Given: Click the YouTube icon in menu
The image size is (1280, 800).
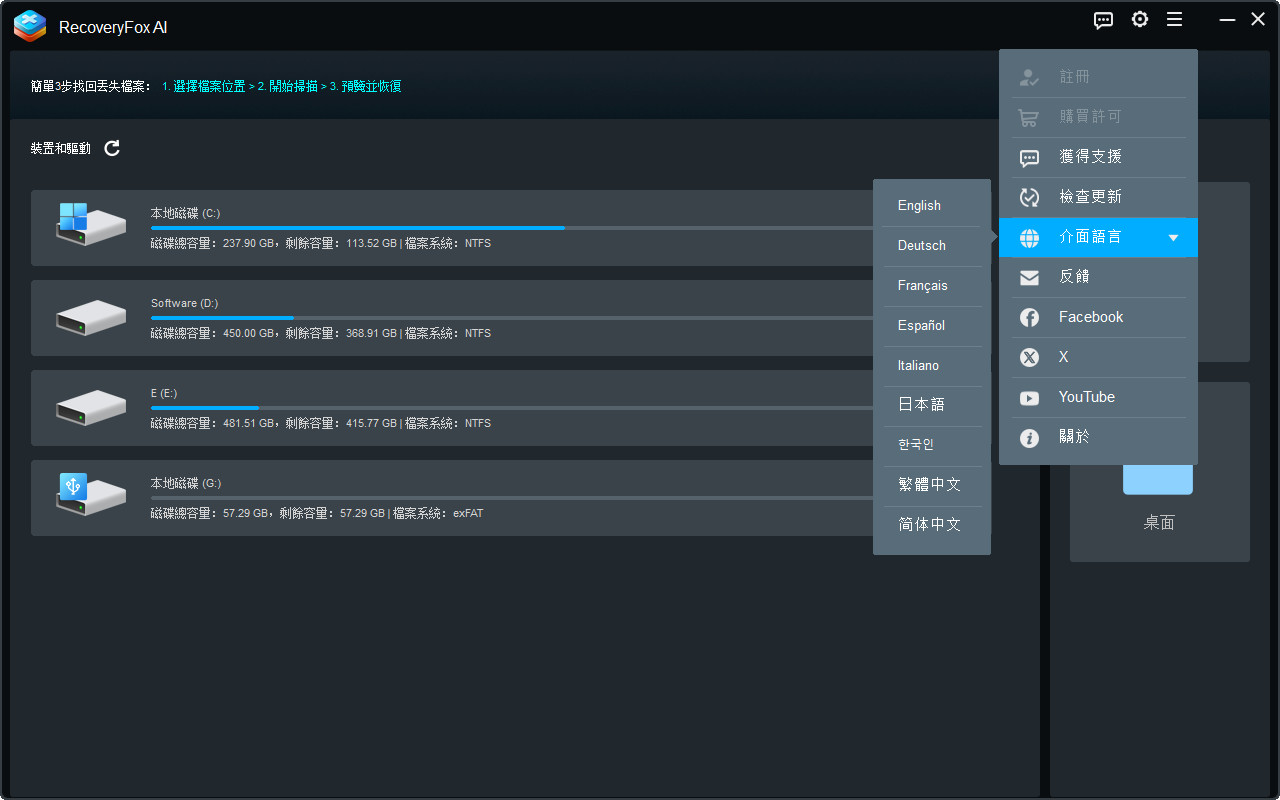Looking at the screenshot, I should coord(1029,397).
